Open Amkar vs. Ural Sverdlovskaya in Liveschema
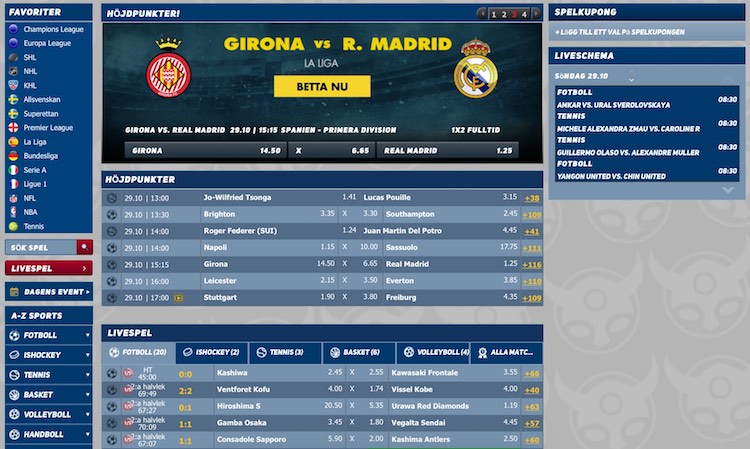750x449 pixels. click(x=613, y=105)
